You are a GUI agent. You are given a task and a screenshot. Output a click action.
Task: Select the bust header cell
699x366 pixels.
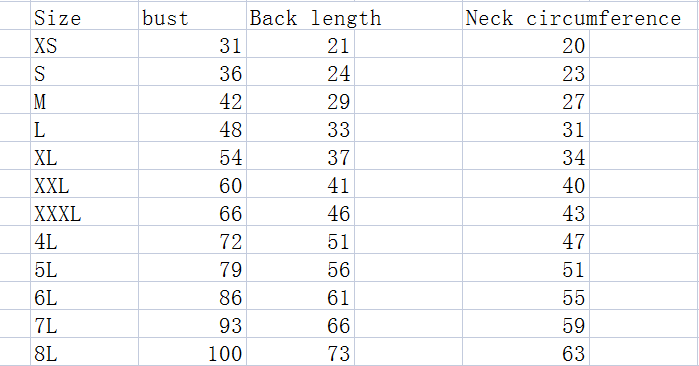point(192,16)
